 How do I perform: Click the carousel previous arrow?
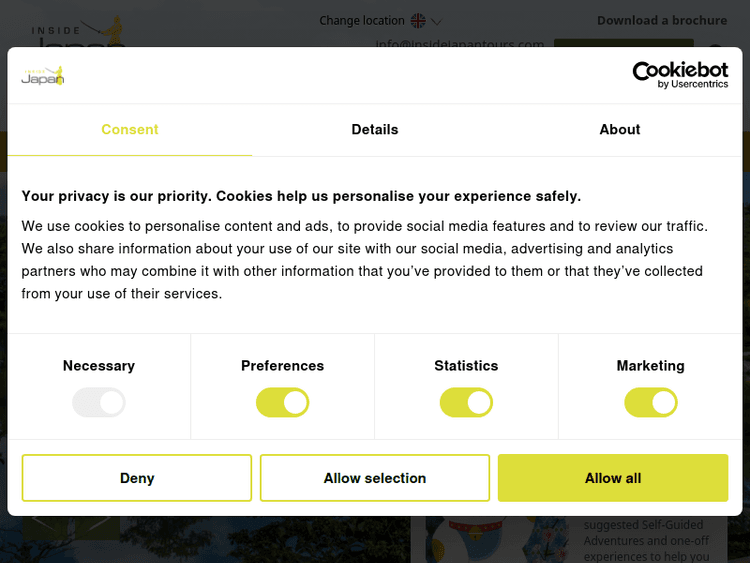click(x=44, y=523)
